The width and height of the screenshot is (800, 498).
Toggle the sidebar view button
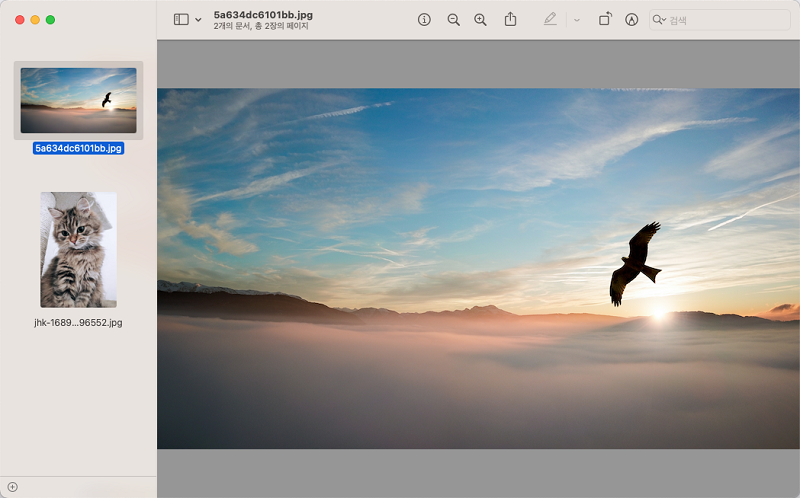181,20
